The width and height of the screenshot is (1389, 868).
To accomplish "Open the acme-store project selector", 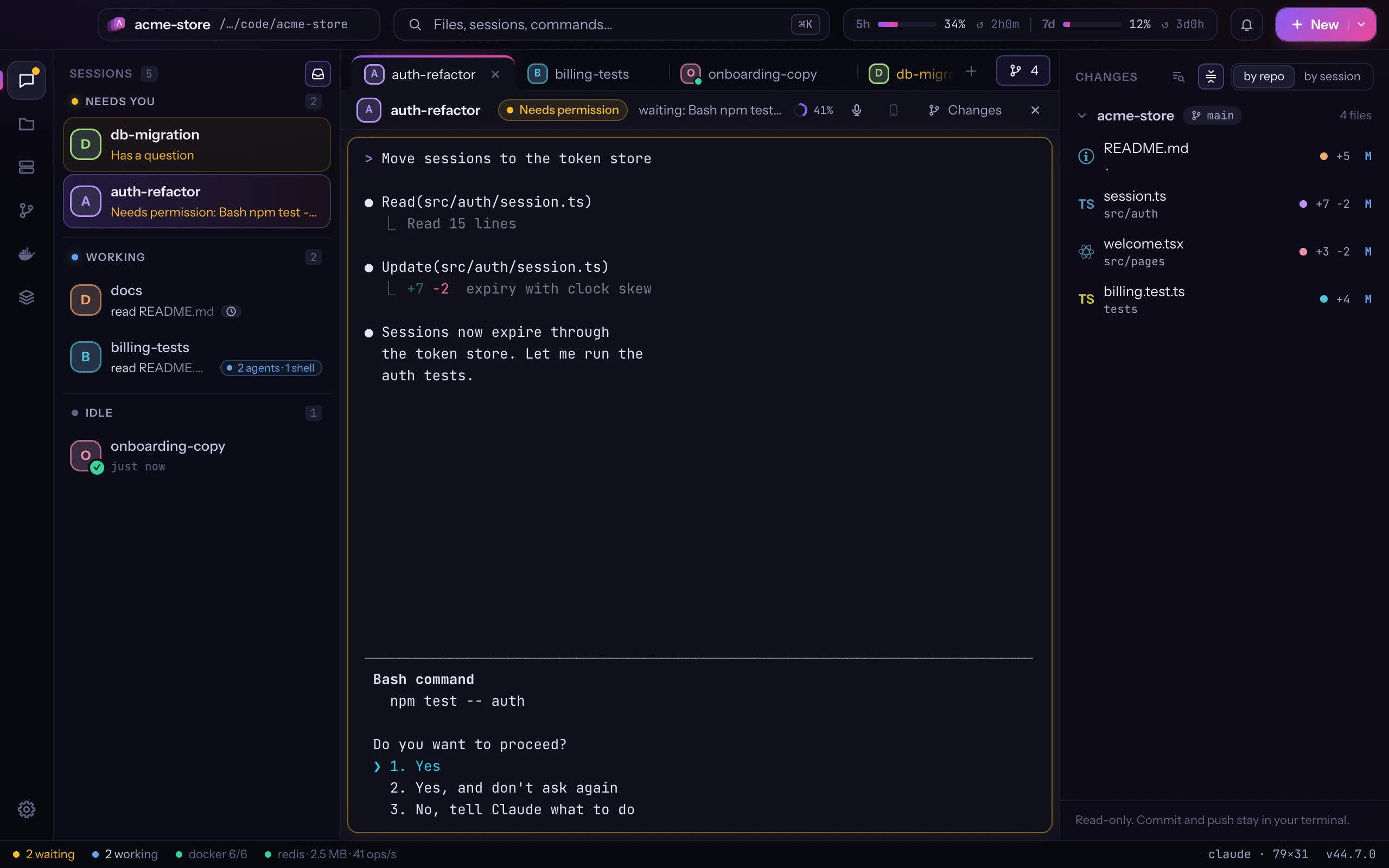I will [x=239, y=25].
